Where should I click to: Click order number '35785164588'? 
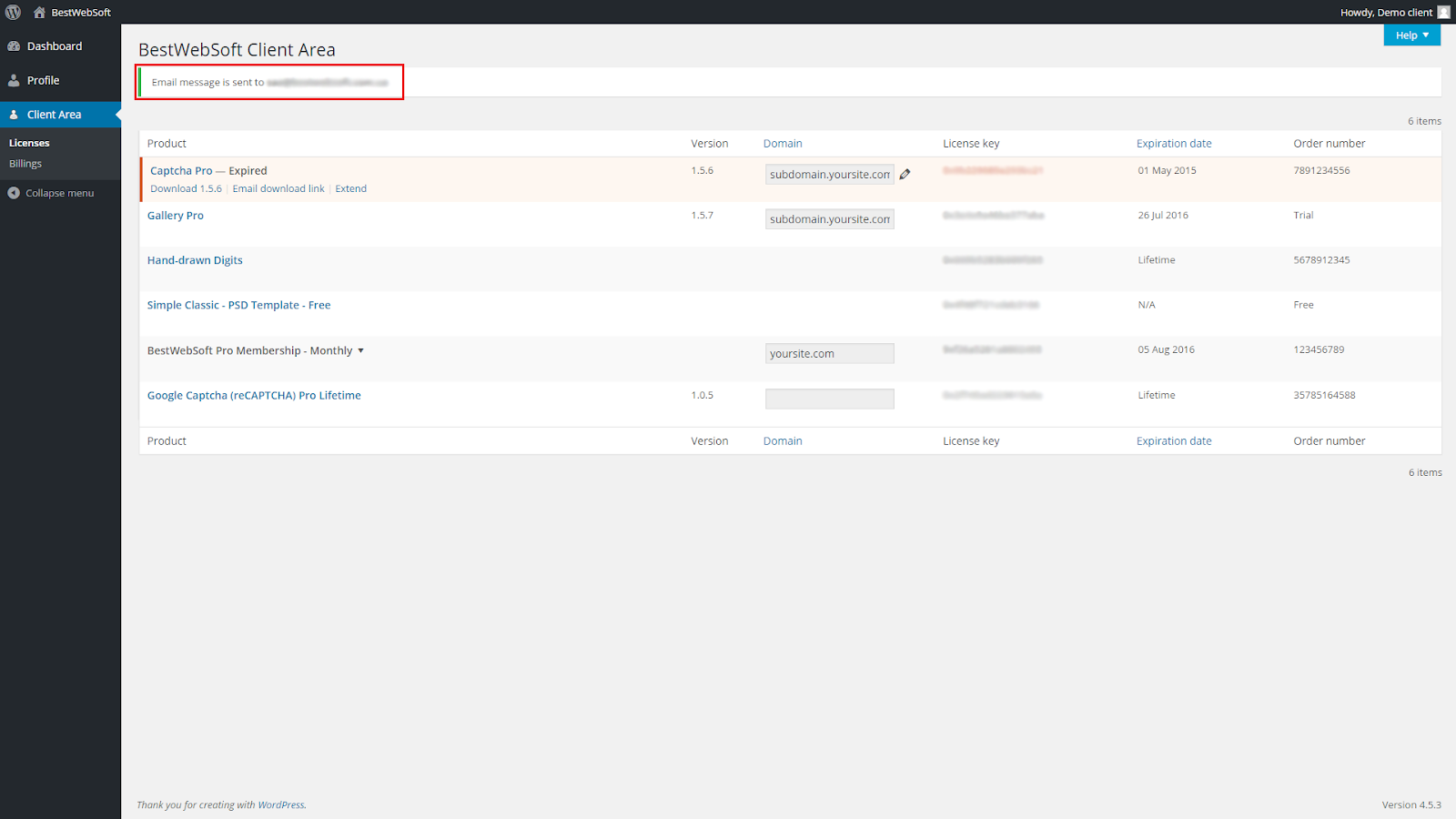point(1324,395)
